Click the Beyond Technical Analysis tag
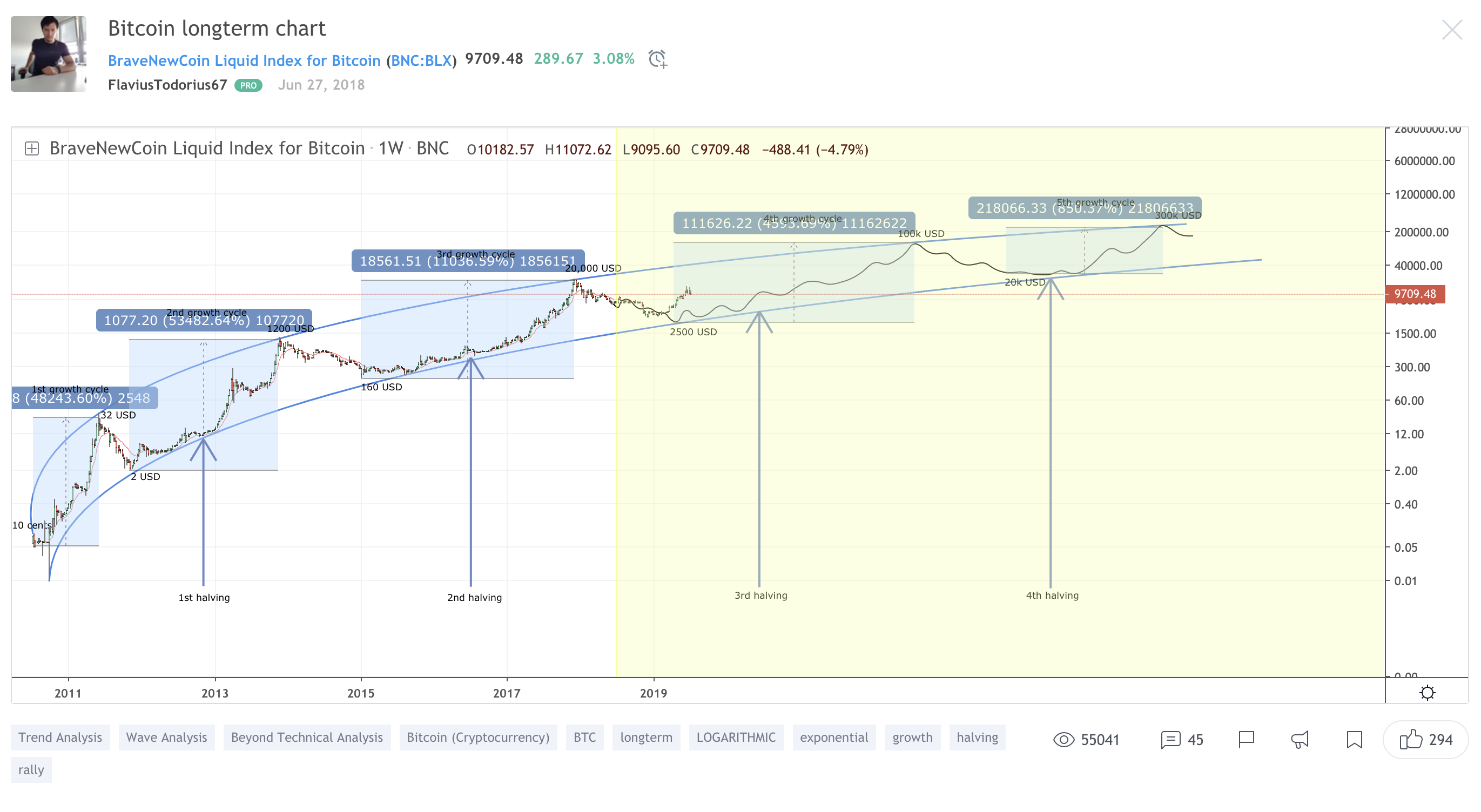 point(306,737)
